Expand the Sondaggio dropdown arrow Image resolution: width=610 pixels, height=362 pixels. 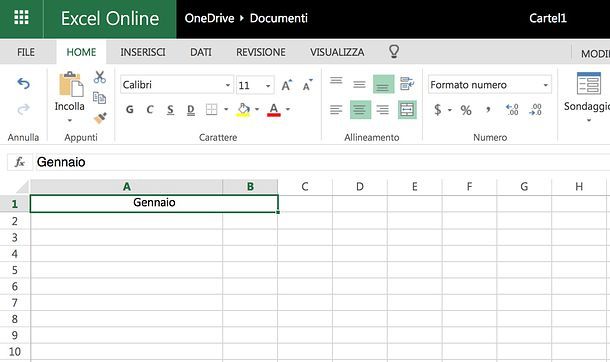[589, 120]
